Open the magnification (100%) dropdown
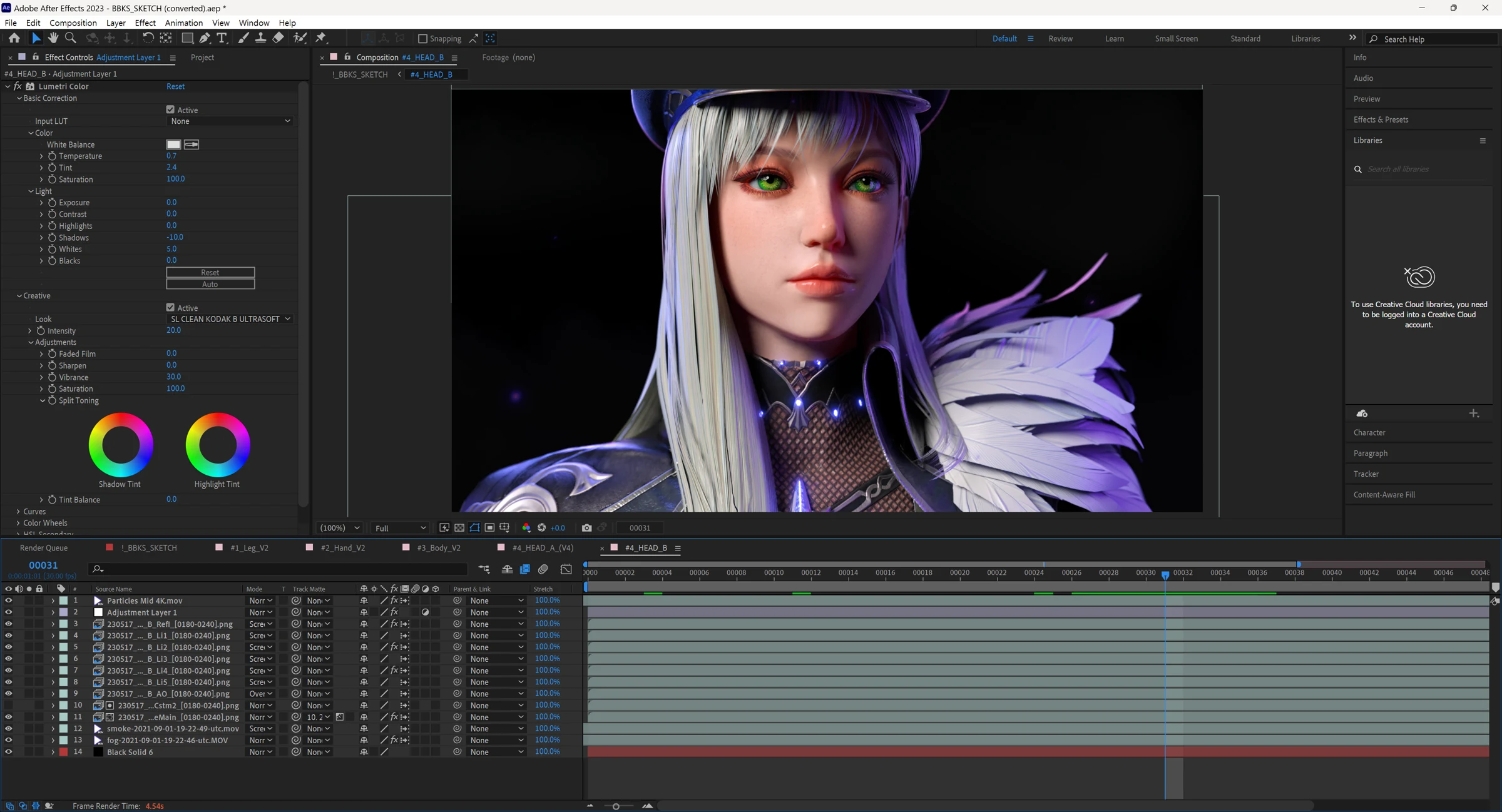The height and width of the screenshot is (812, 1502). tap(340, 528)
